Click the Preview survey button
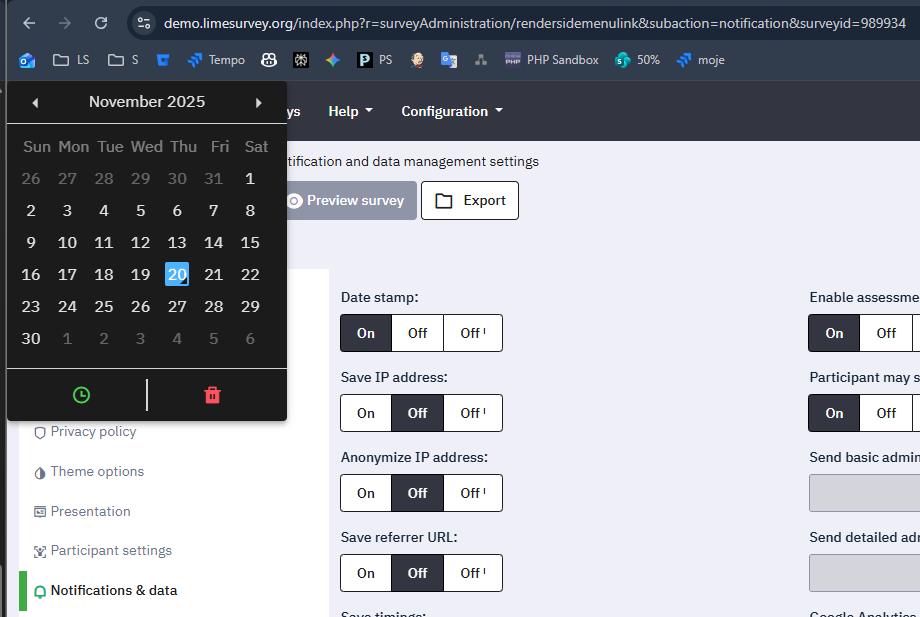Screen dimensions: 920x617 tap(346, 200)
